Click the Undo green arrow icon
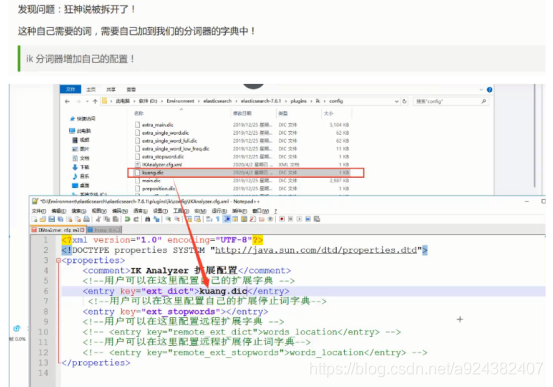Screen dimensions: 553x387 click(127, 219)
